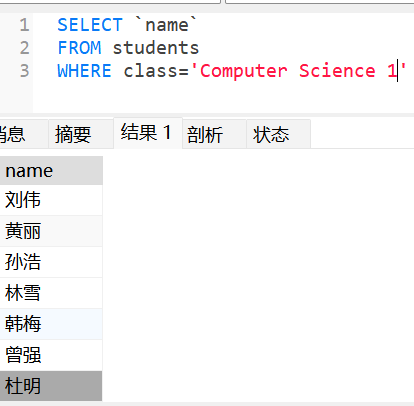
Task: Click the WHERE keyword in line 3
Action: (85, 71)
